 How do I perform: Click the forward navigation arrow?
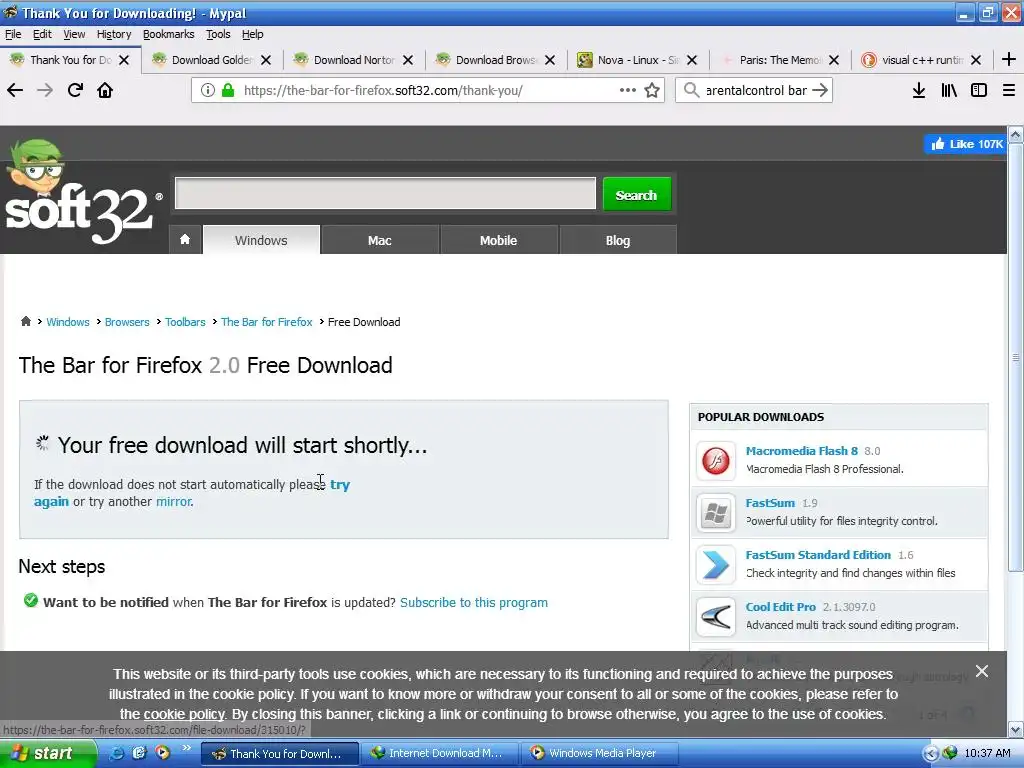tap(45, 90)
